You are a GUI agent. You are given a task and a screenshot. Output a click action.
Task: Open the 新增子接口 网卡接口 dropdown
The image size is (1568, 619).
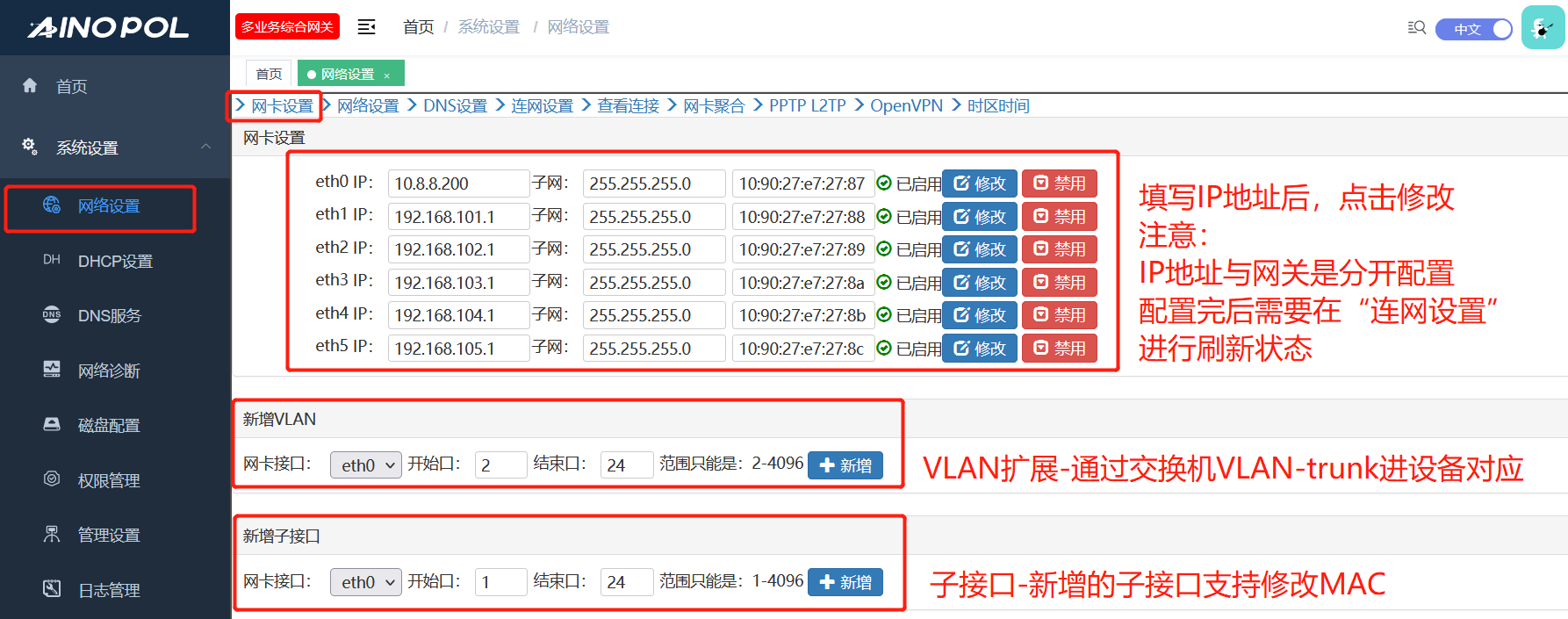click(x=365, y=582)
